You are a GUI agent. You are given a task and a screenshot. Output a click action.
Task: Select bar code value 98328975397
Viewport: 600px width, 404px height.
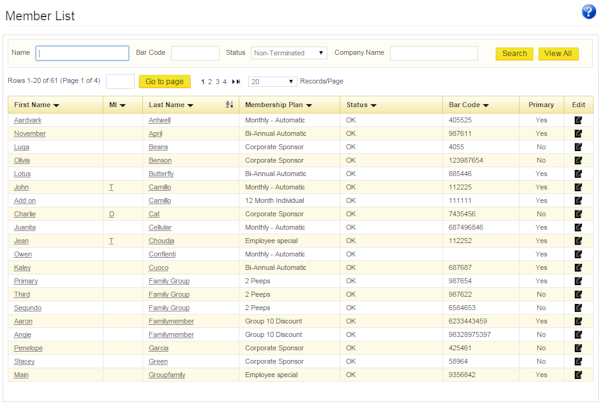(470, 334)
